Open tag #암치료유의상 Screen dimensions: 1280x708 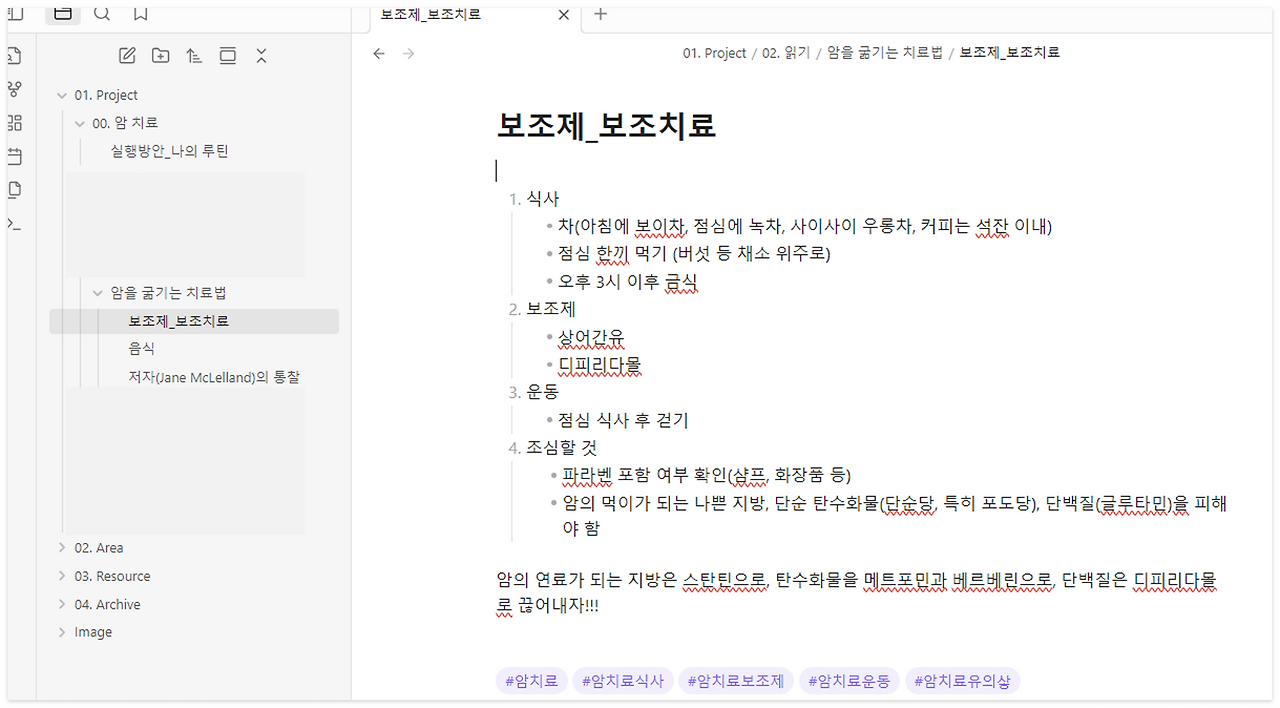pyautogui.click(x=962, y=681)
